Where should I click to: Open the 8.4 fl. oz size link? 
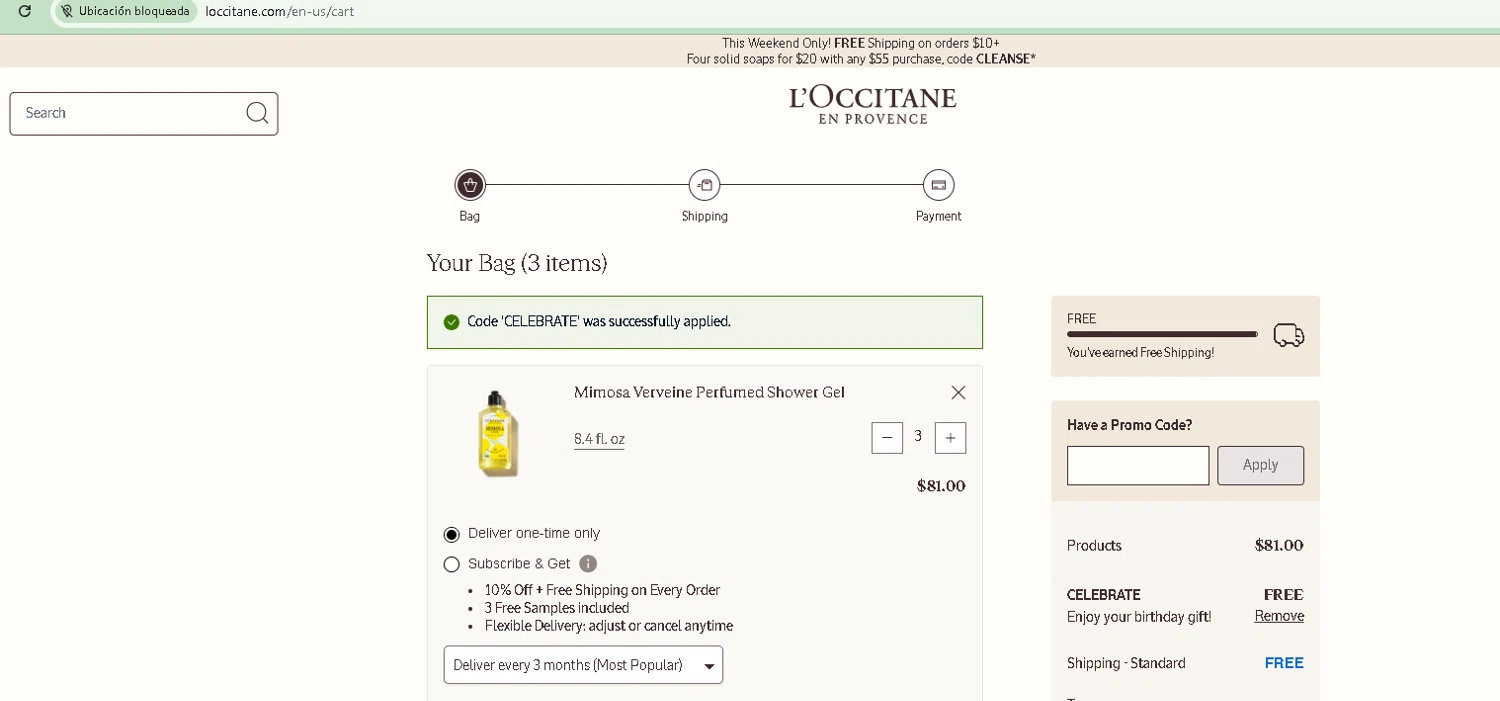pos(599,439)
